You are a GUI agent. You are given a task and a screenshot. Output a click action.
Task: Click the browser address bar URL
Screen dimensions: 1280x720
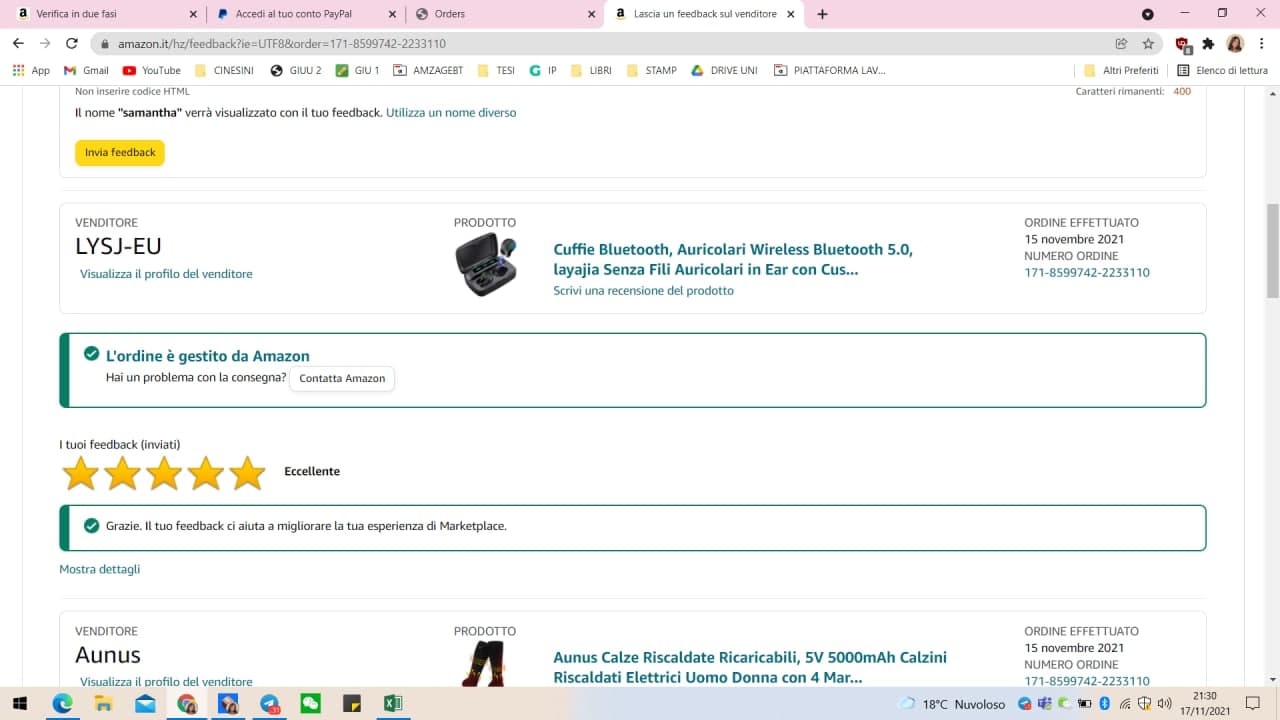pos(282,44)
